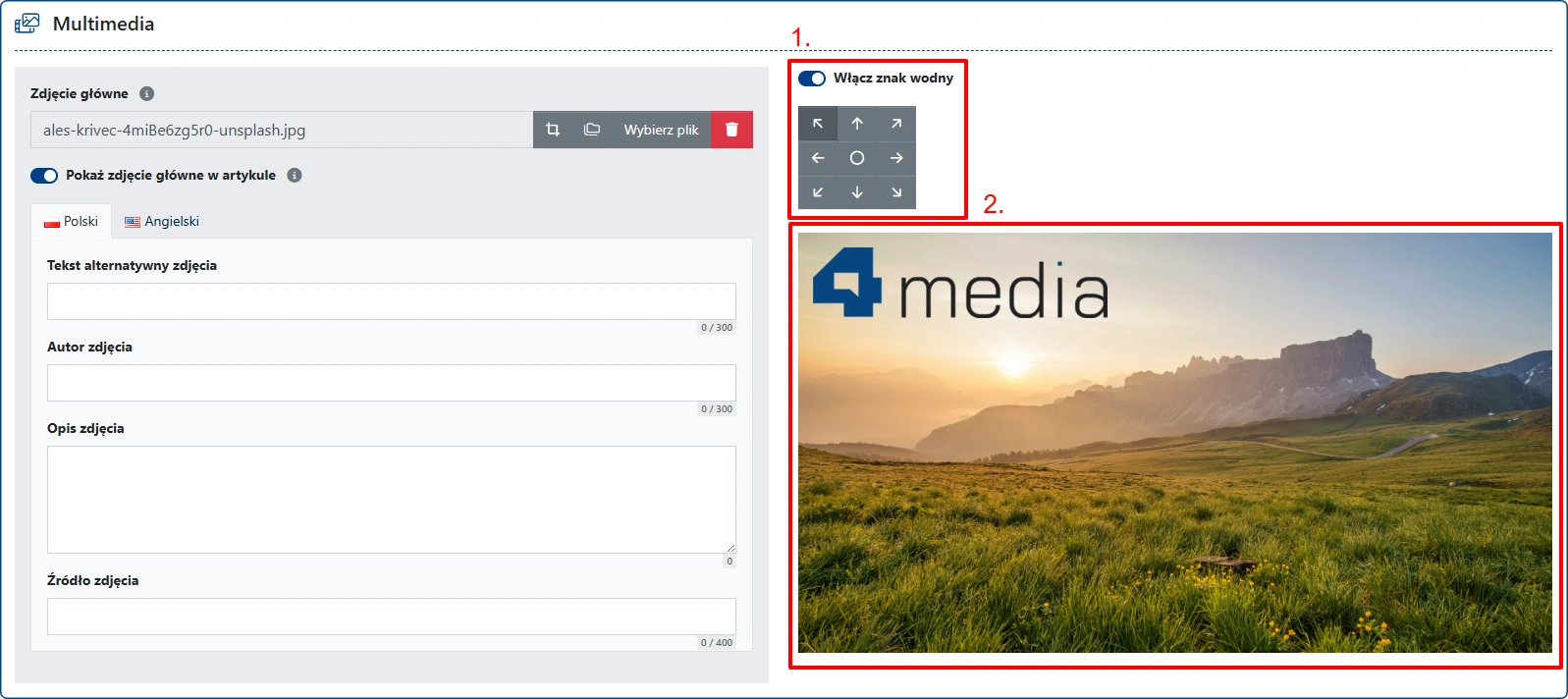Delete the main photo with trash icon
The image size is (1568, 699).
point(731,130)
